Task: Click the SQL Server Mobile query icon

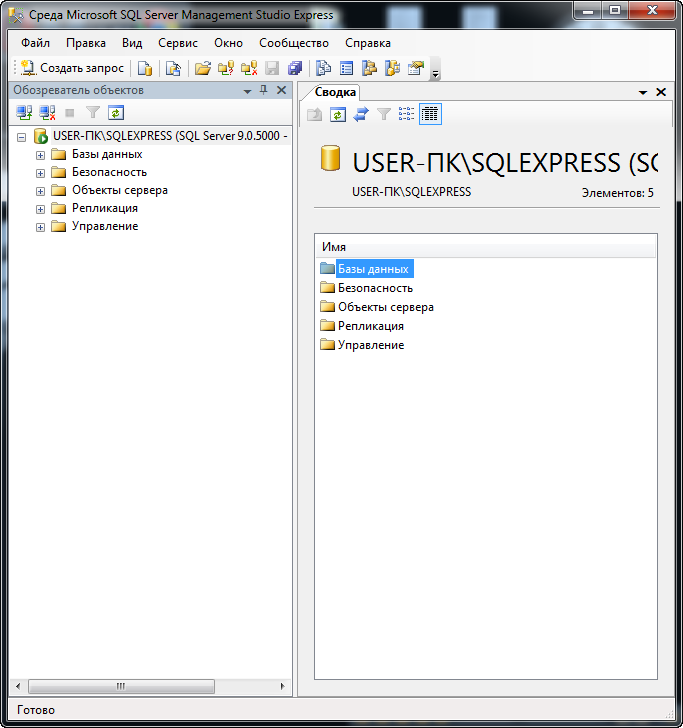Action: (173, 69)
